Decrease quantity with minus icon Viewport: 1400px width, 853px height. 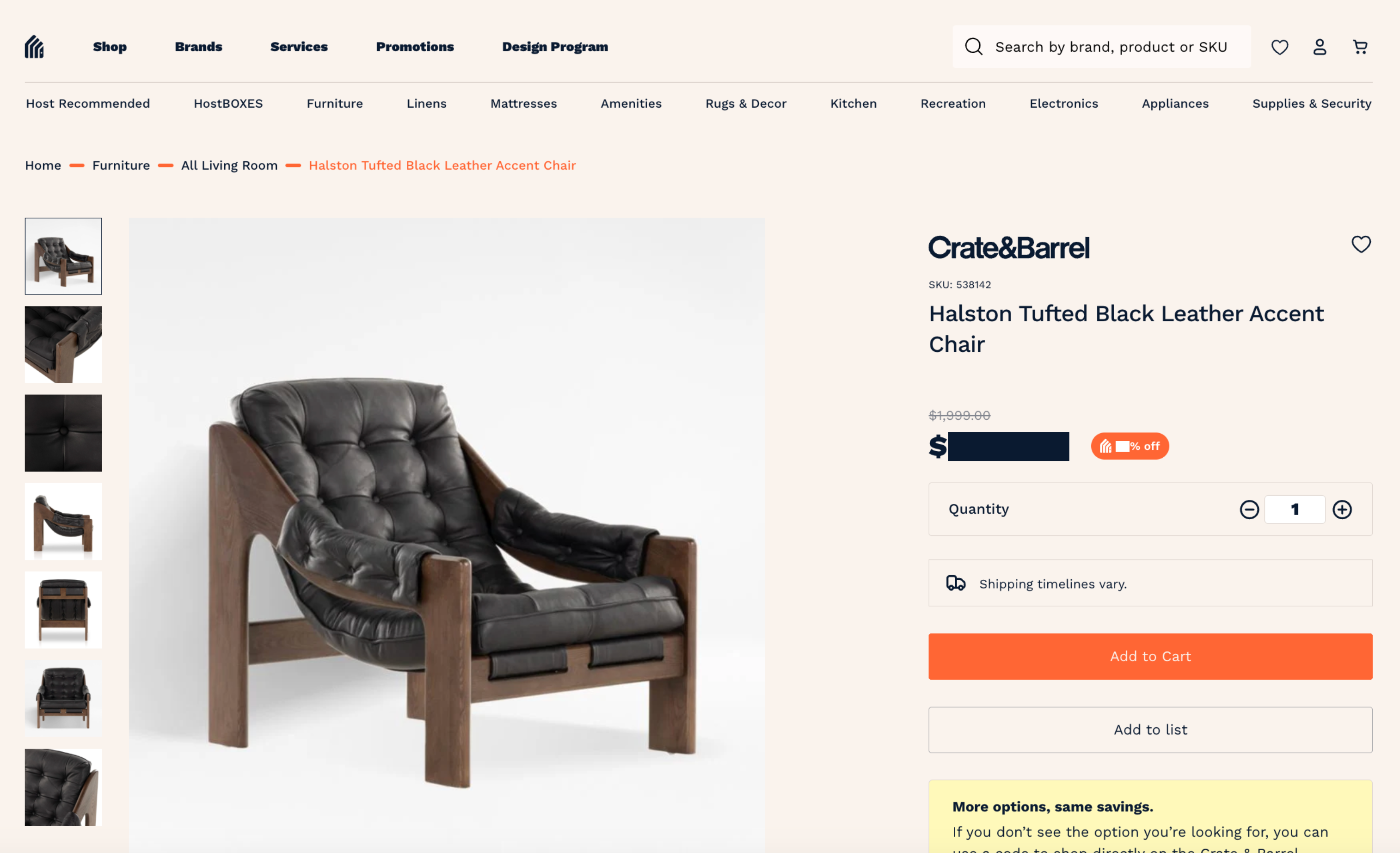click(x=1249, y=509)
